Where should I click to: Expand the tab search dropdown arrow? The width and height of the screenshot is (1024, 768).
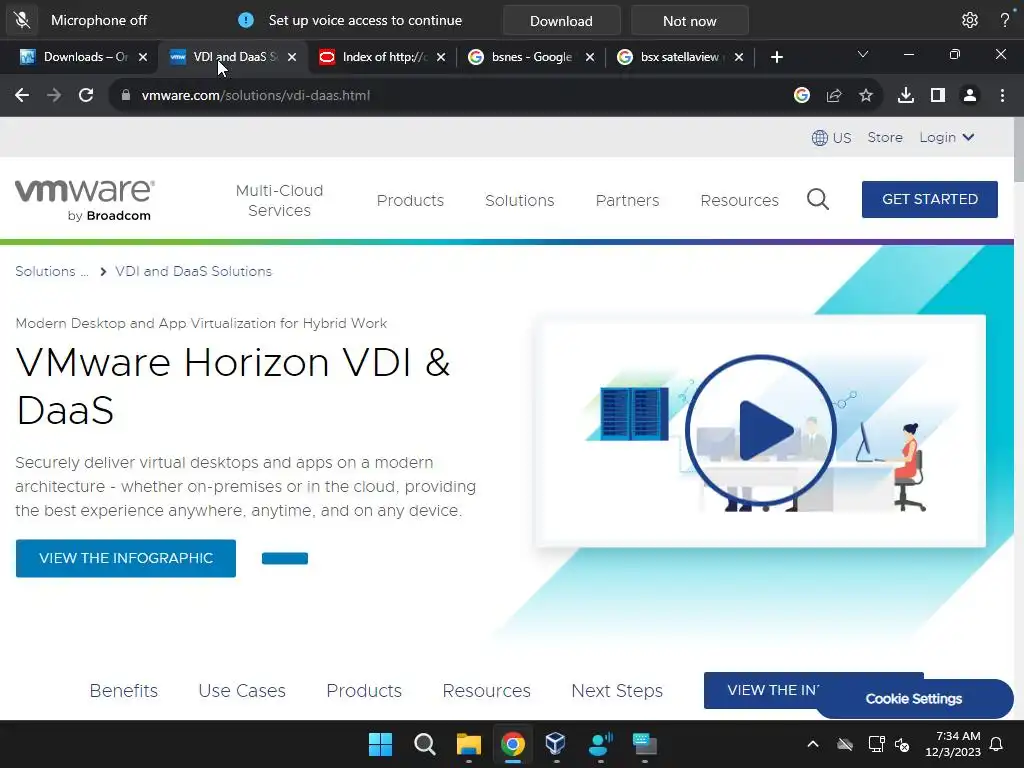click(863, 54)
